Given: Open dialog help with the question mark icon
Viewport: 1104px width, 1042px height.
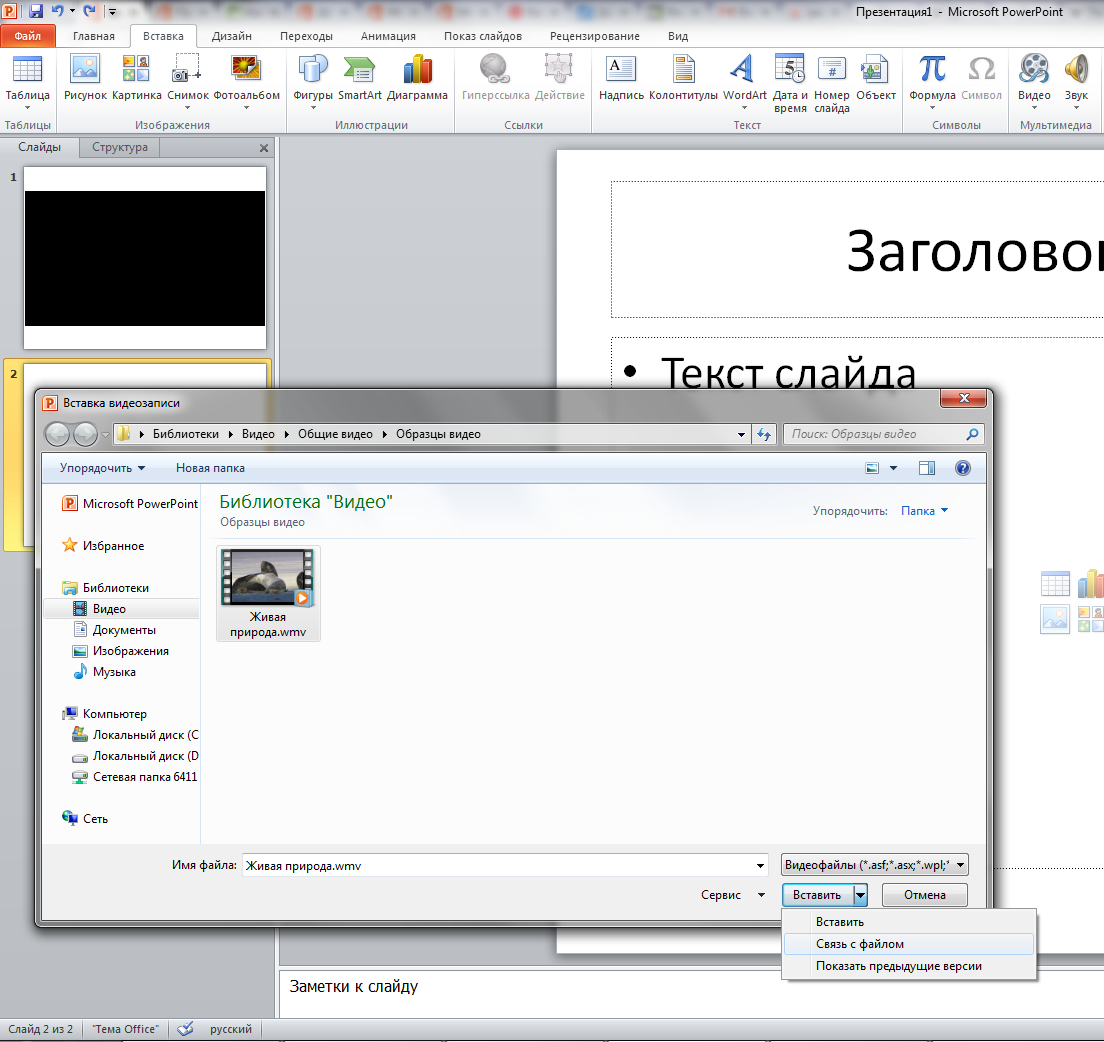Looking at the screenshot, I should 962,468.
